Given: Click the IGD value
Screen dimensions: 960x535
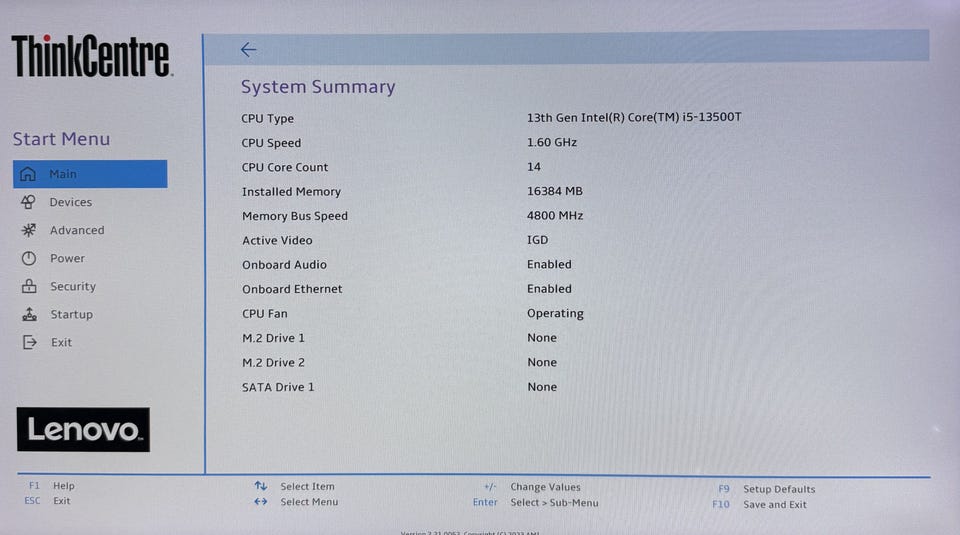Looking at the screenshot, I should pos(538,240).
